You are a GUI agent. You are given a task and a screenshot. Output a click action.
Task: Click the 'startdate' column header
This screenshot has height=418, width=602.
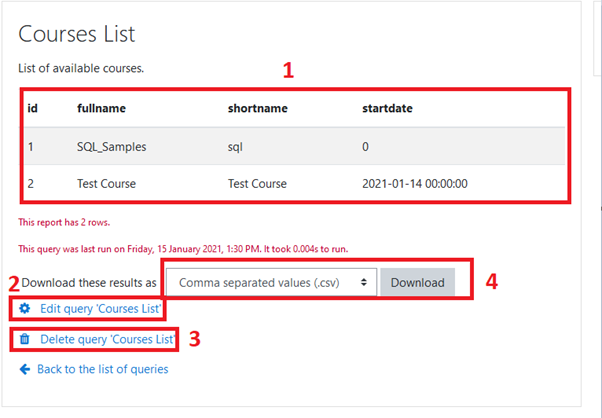pyautogui.click(x=389, y=108)
